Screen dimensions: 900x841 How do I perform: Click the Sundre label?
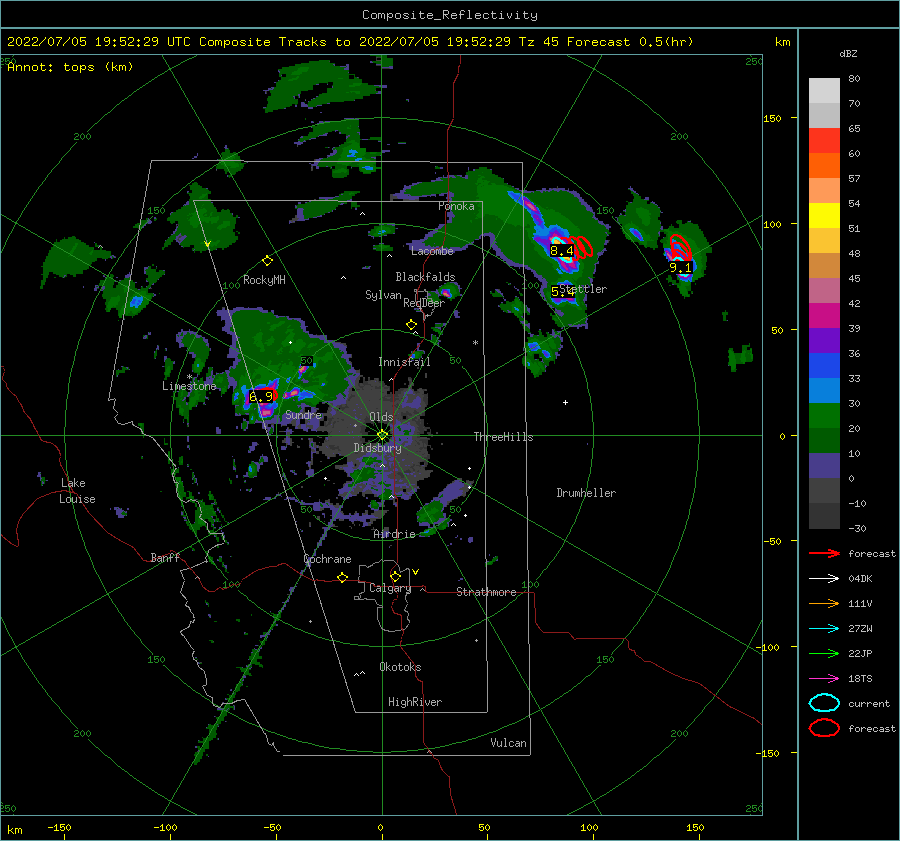tap(304, 414)
